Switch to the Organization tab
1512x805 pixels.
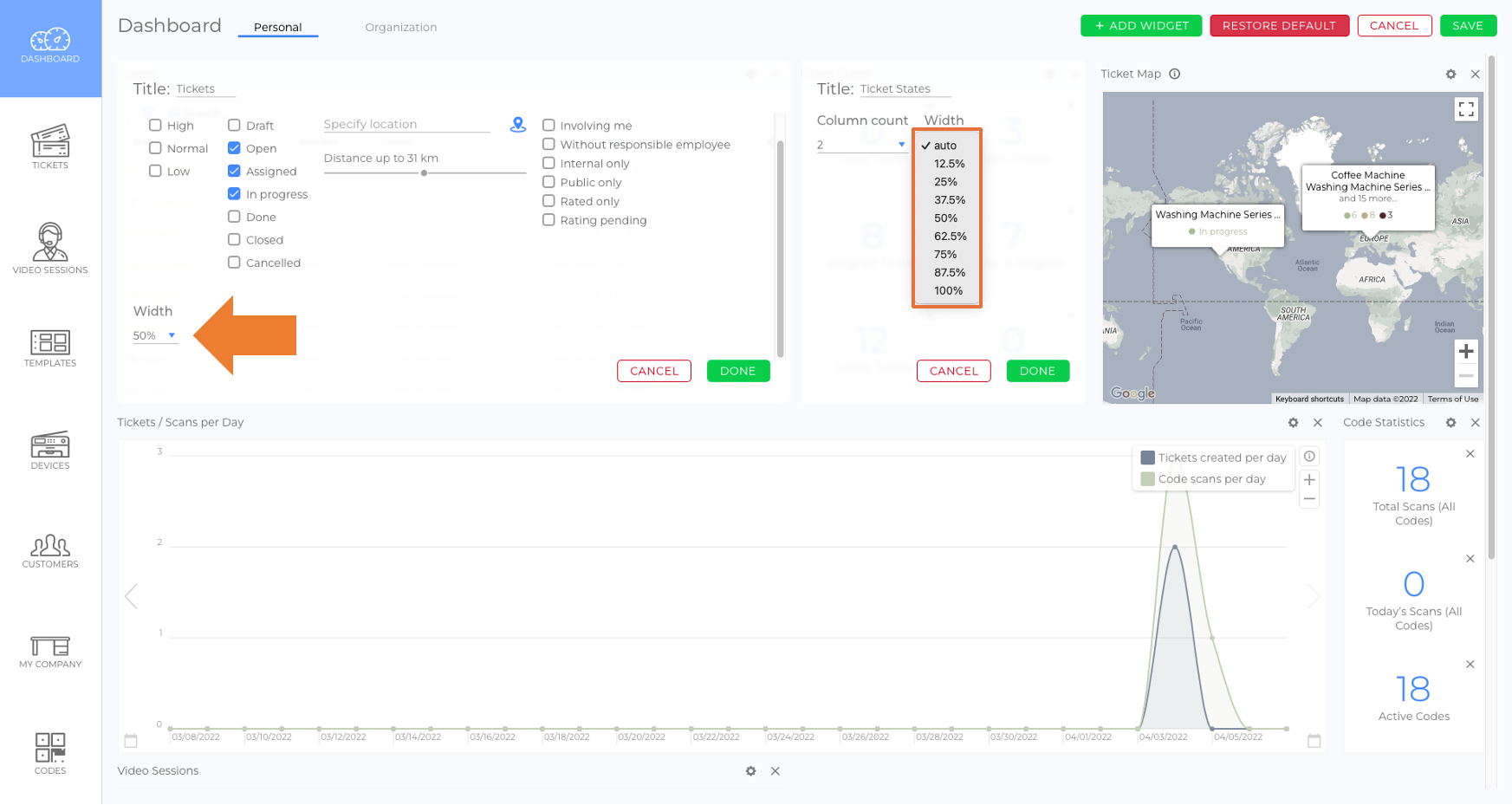point(401,27)
